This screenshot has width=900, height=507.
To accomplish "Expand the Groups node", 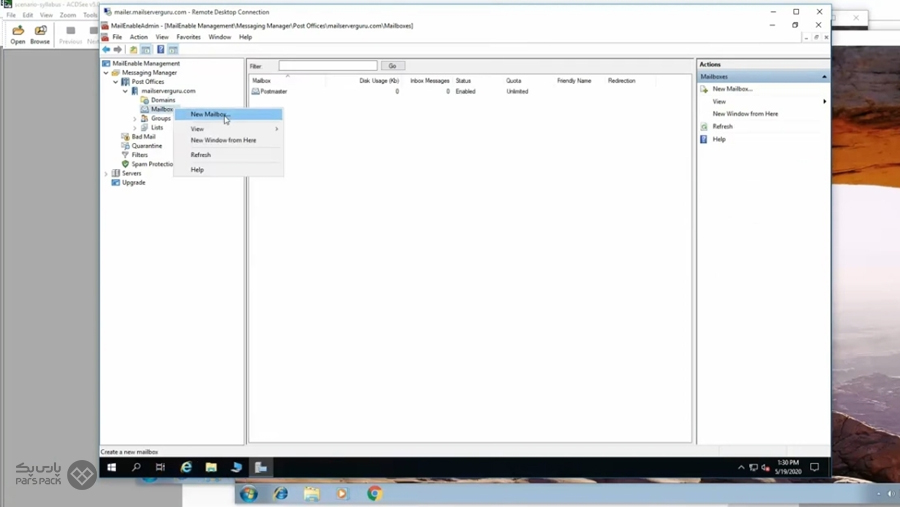I will click(135, 119).
